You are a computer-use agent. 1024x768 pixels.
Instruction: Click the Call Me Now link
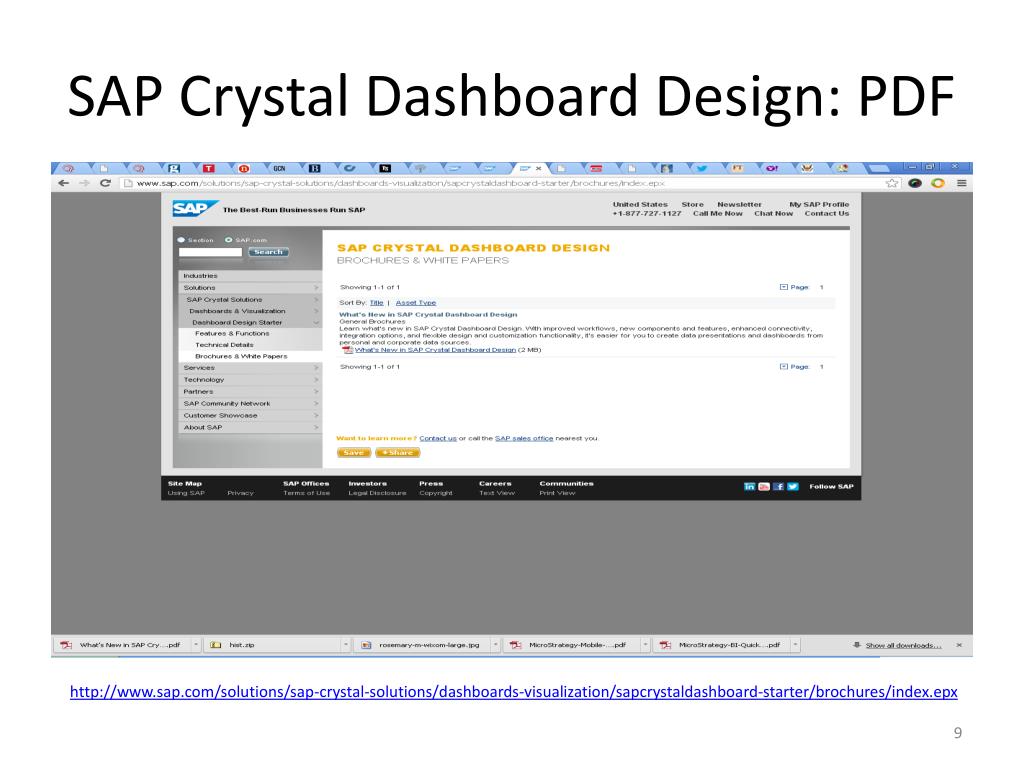coord(717,214)
